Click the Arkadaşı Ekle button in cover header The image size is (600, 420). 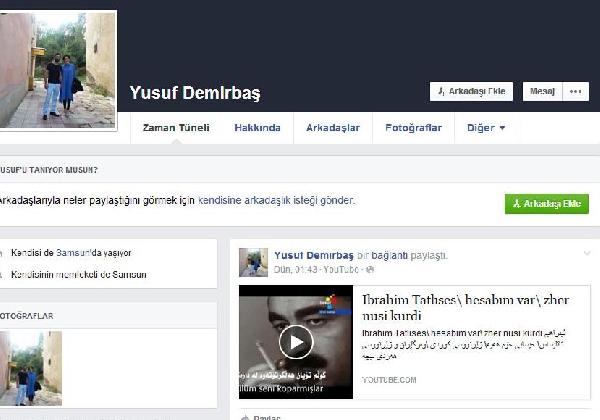click(x=471, y=91)
